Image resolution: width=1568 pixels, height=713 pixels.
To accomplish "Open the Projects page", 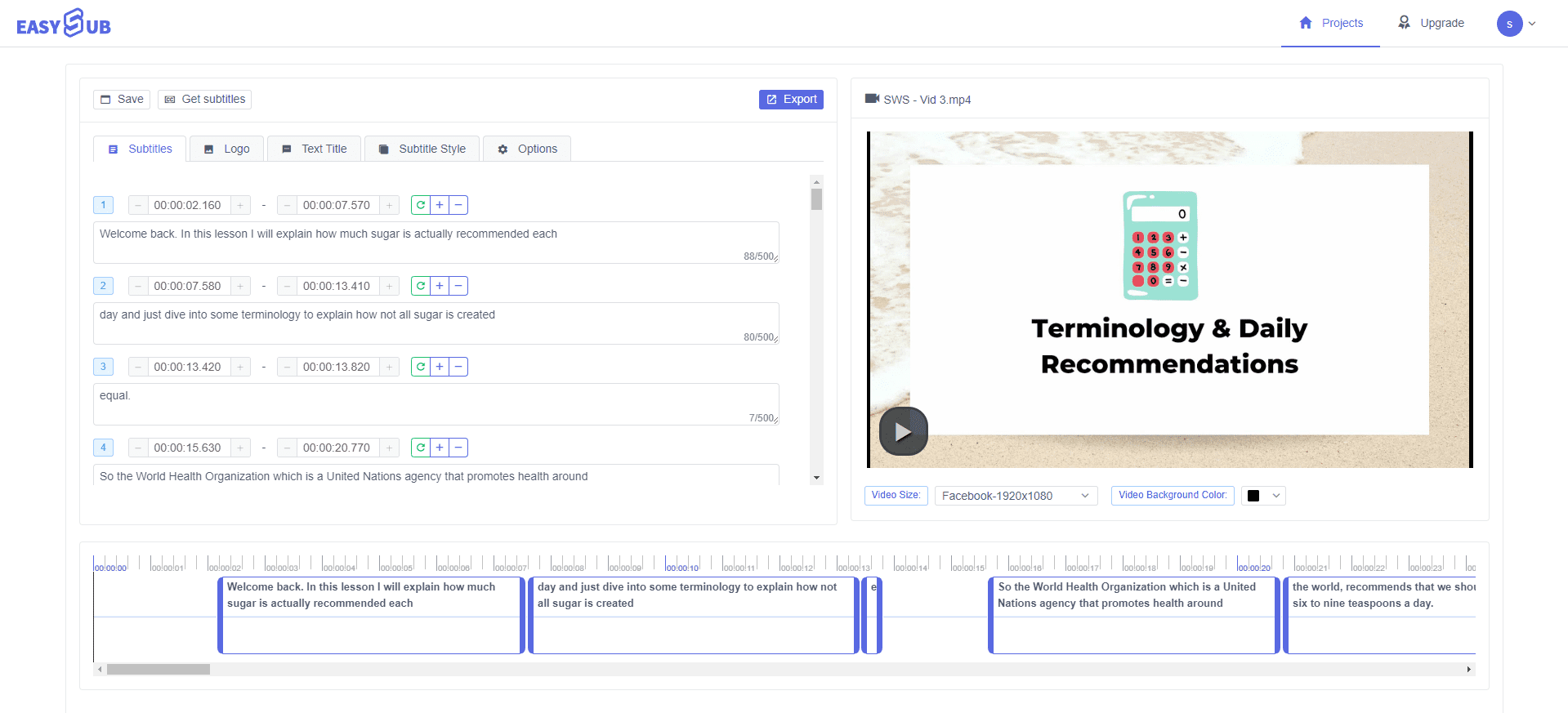I will 1330,23.
